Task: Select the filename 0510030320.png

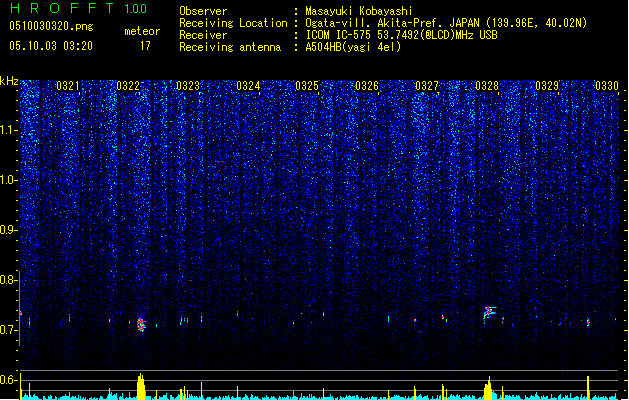Action: click(51, 26)
